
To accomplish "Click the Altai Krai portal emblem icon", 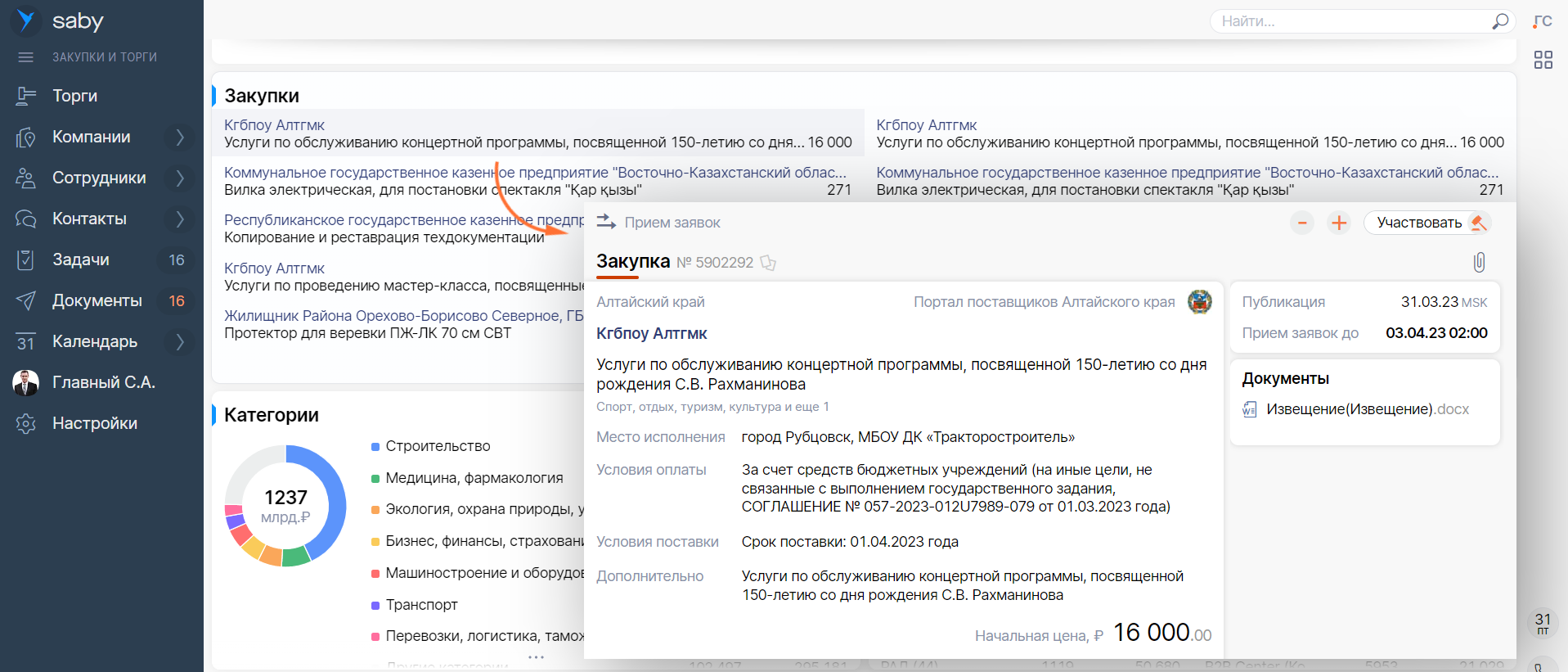I will 1199,302.
